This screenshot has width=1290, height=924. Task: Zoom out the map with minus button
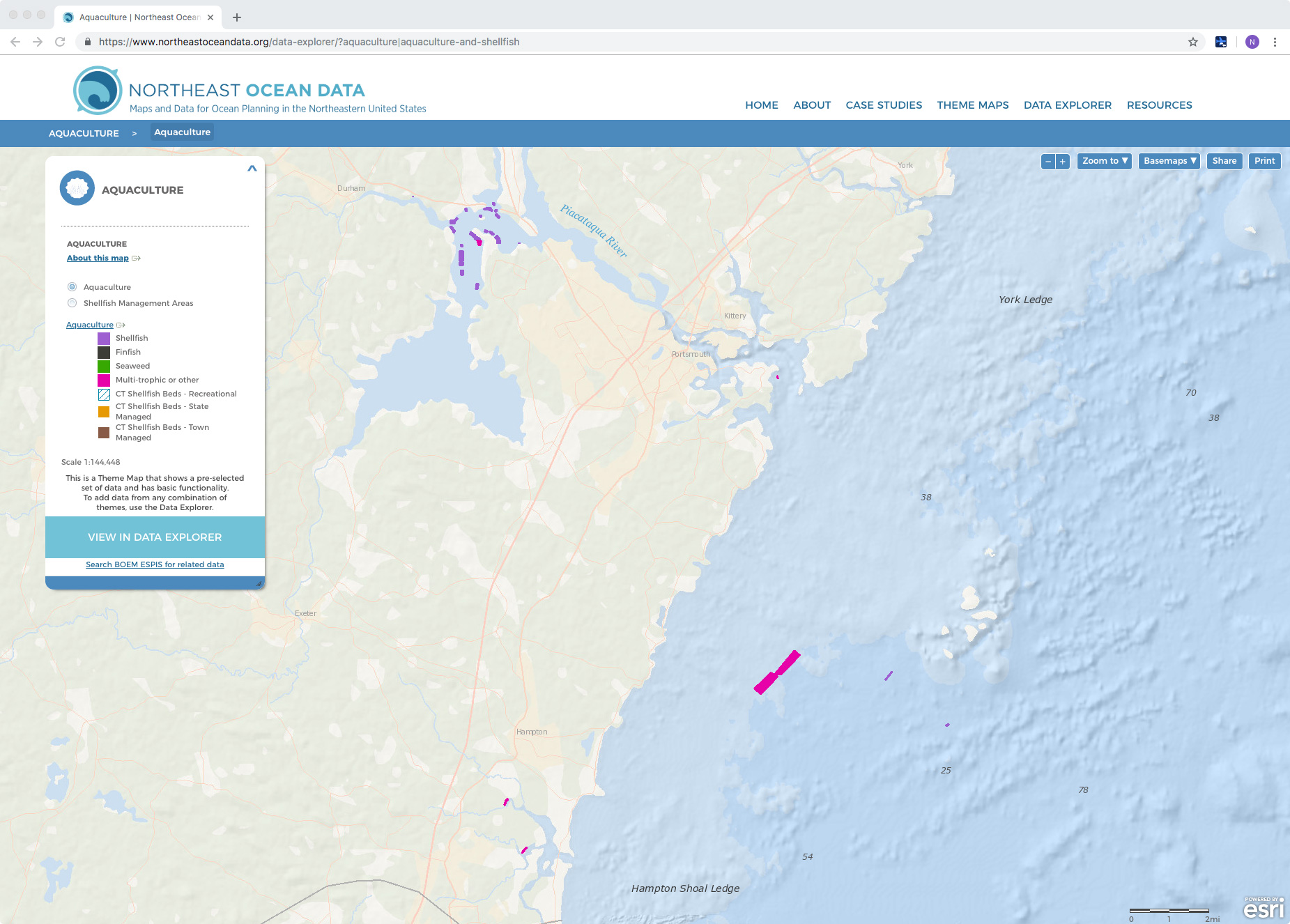[1048, 161]
